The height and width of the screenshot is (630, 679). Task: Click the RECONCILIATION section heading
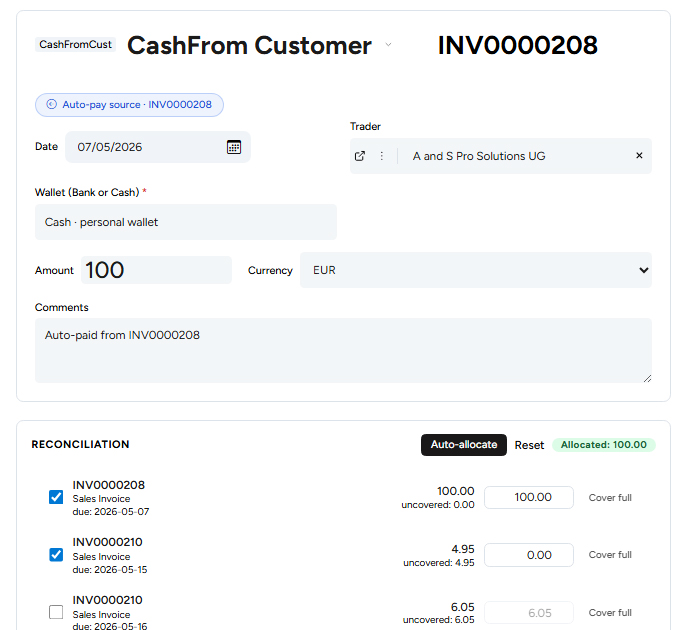click(x=81, y=444)
